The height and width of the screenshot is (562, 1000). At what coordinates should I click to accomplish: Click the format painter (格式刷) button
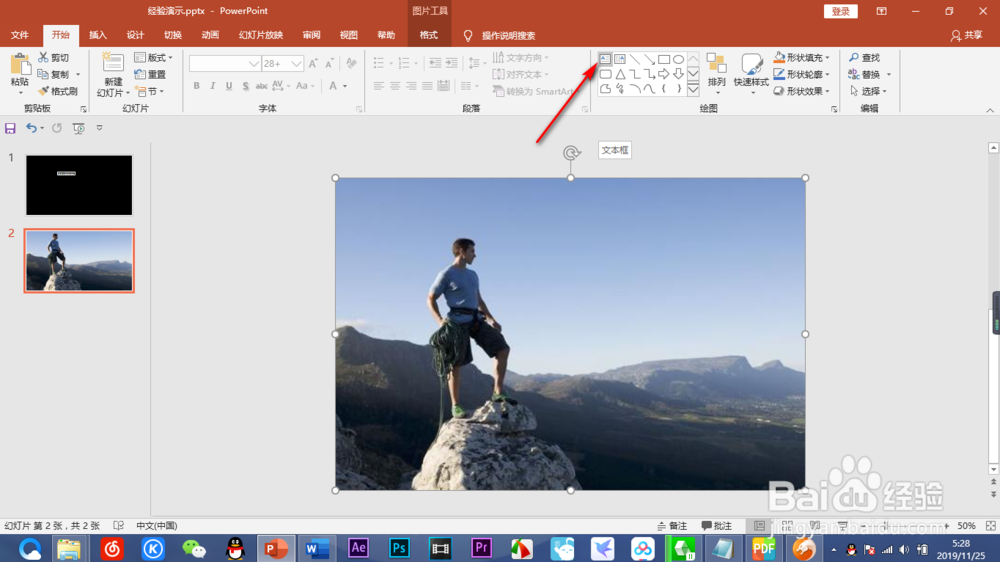tap(58, 91)
